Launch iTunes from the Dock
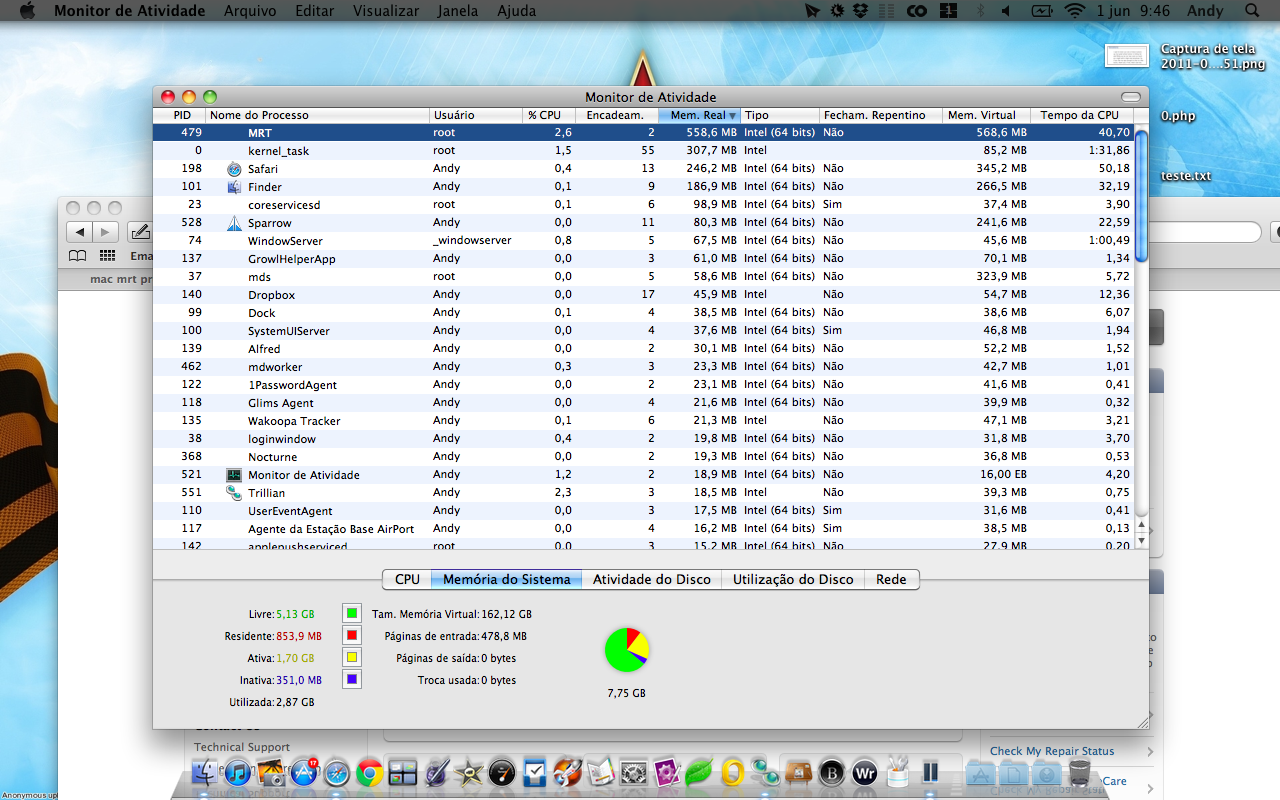The width and height of the screenshot is (1280, 800). [238, 772]
